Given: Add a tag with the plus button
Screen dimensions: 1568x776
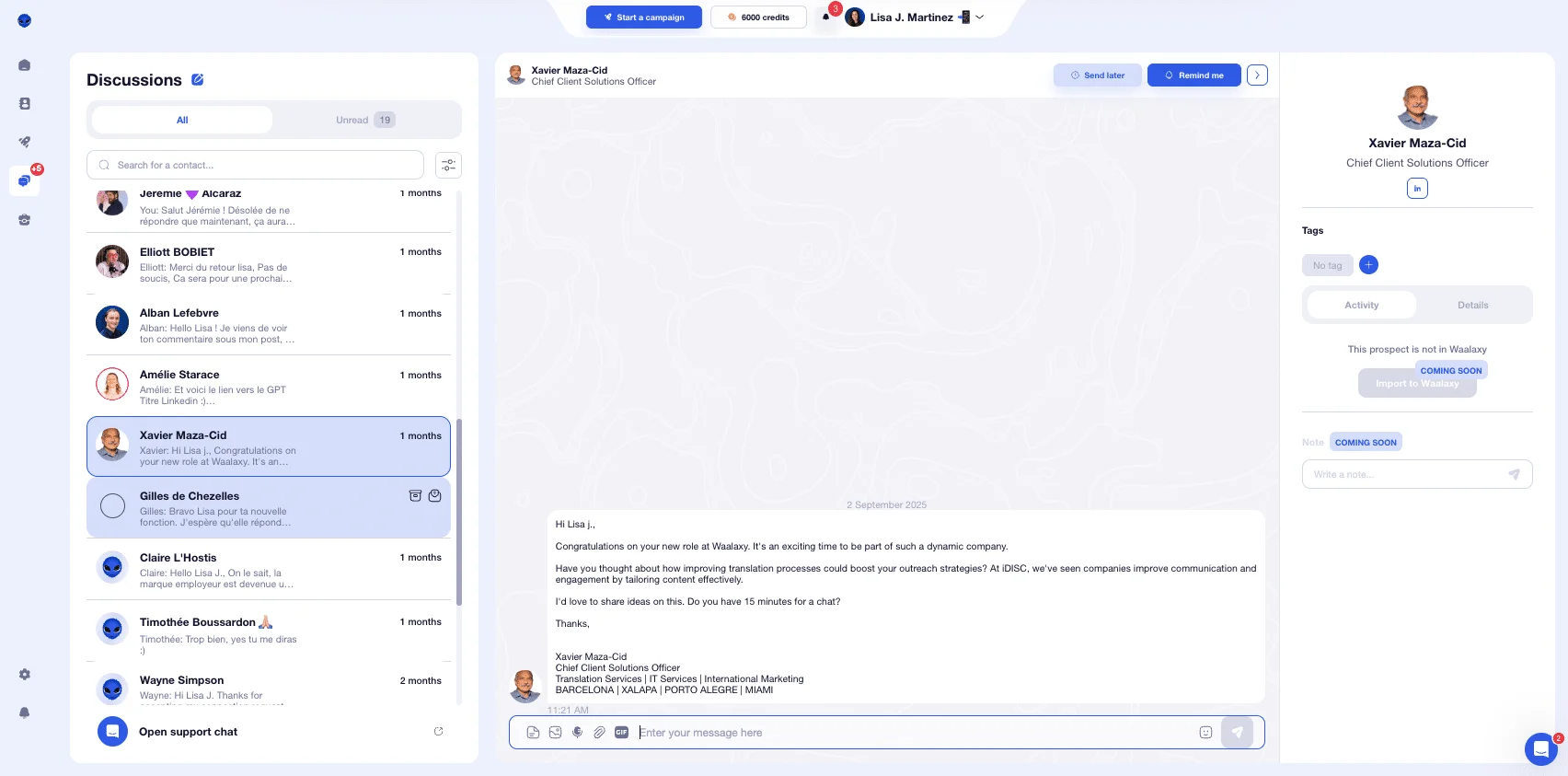Looking at the screenshot, I should tap(1369, 265).
